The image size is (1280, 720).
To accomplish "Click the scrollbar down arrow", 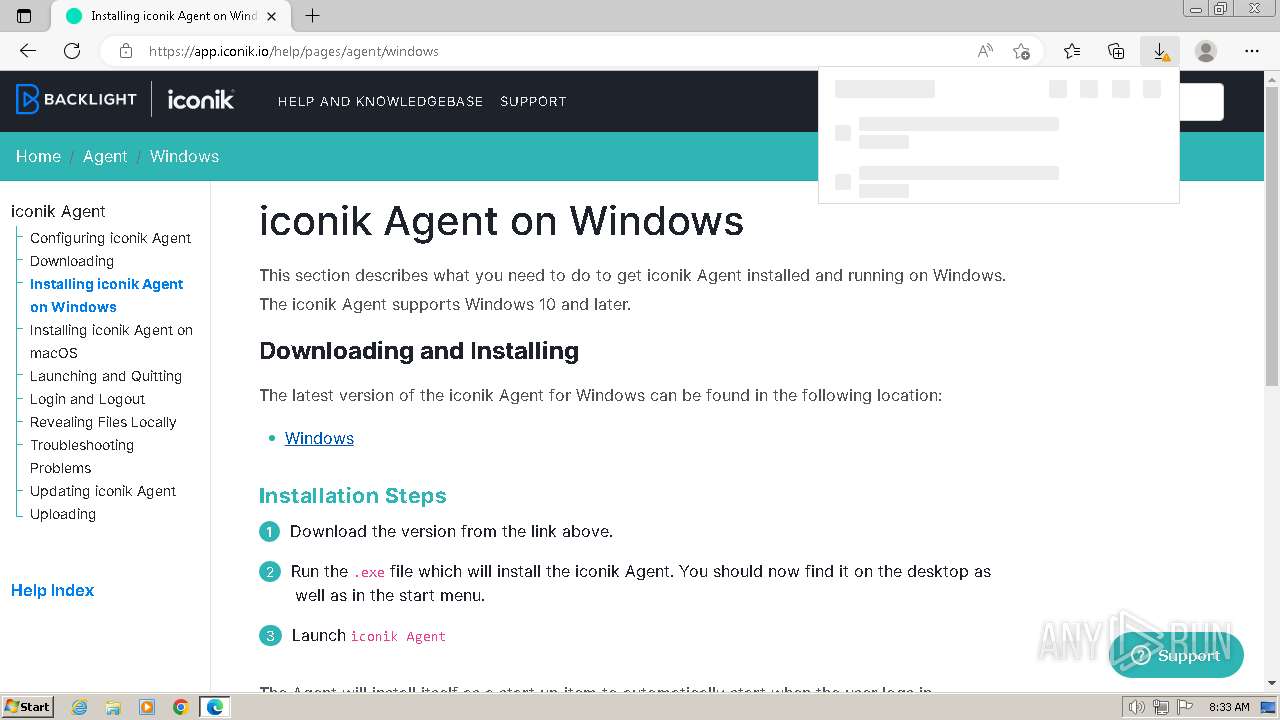I will click(1272, 683).
